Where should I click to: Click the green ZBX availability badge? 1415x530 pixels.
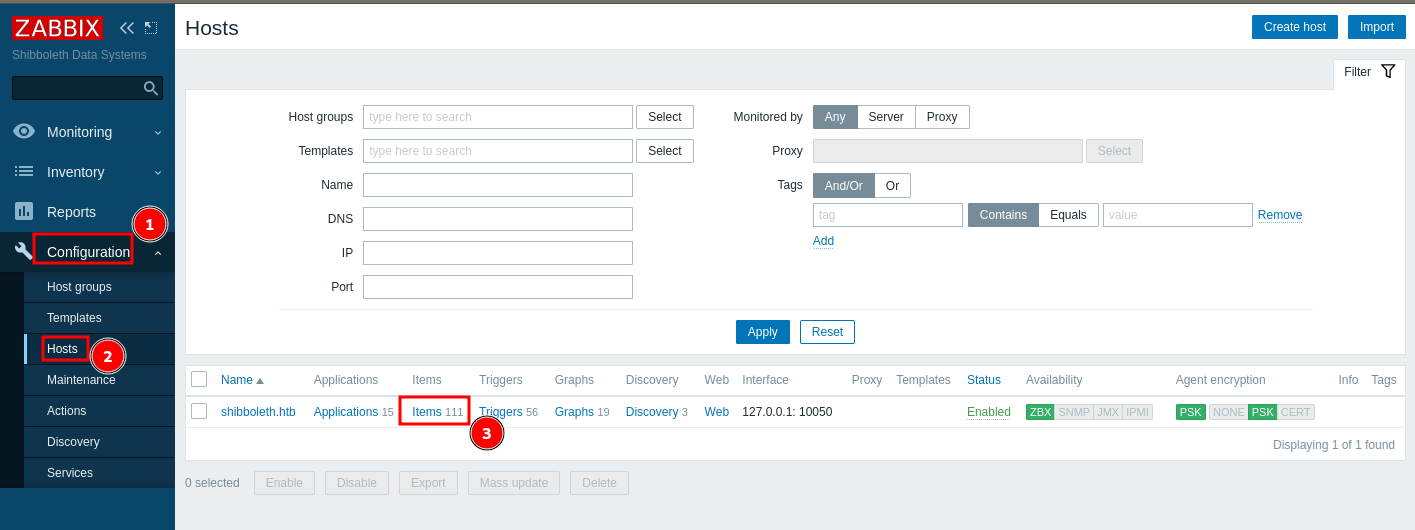click(1040, 412)
